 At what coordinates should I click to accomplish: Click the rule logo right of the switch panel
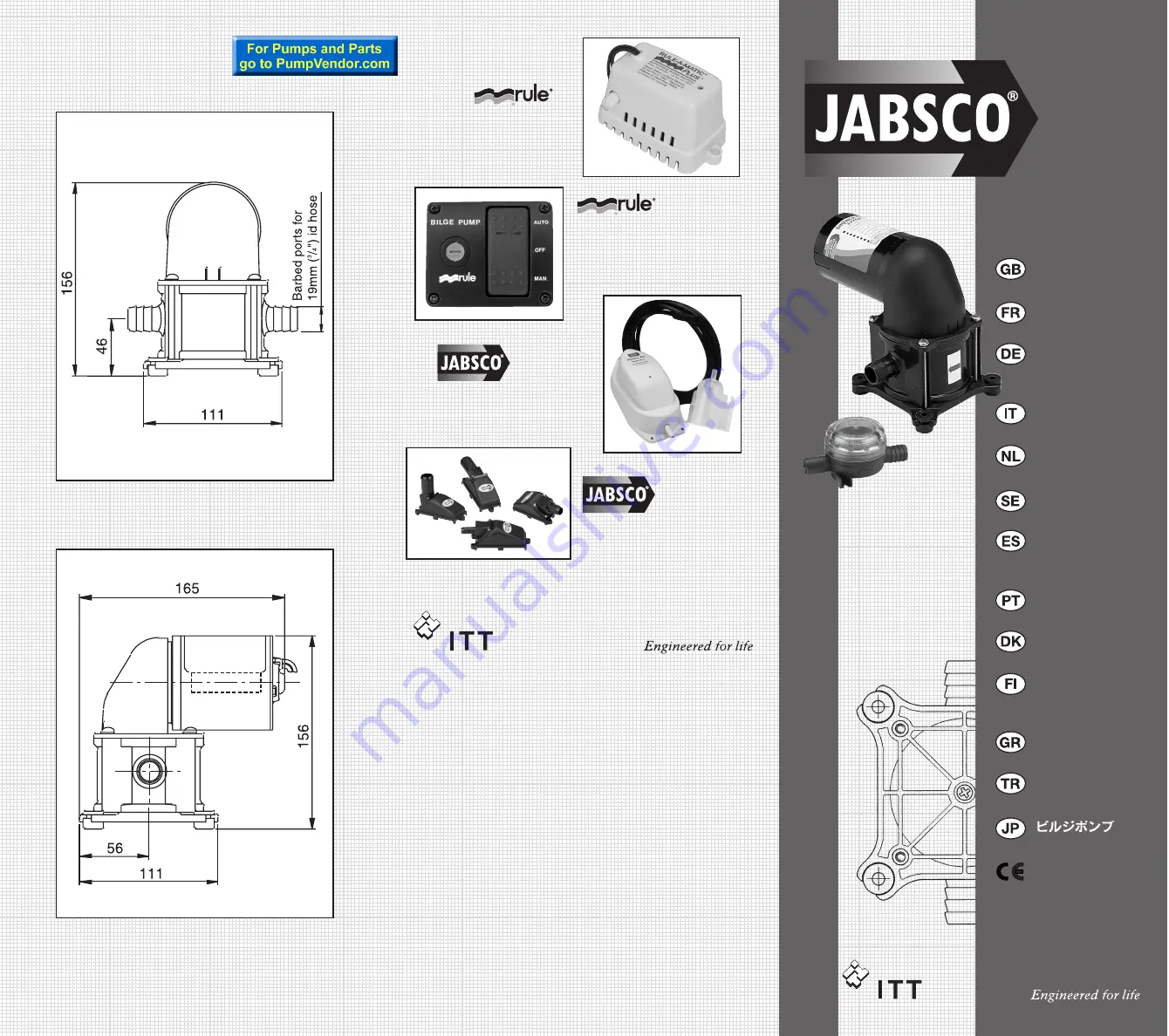coord(616,204)
